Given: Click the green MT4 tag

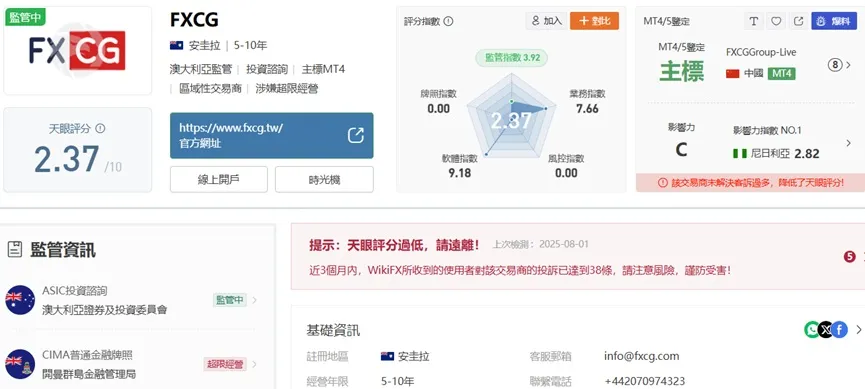Looking at the screenshot, I should point(782,73).
